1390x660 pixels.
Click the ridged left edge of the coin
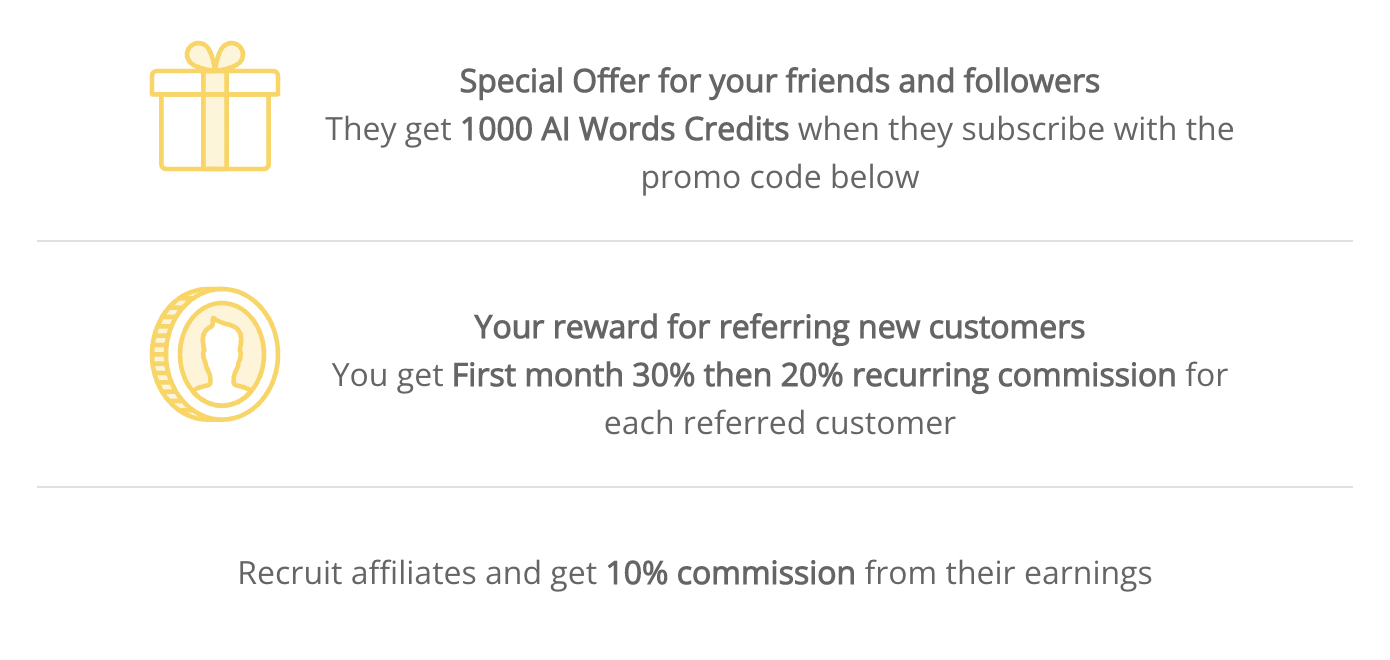click(160, 353)
